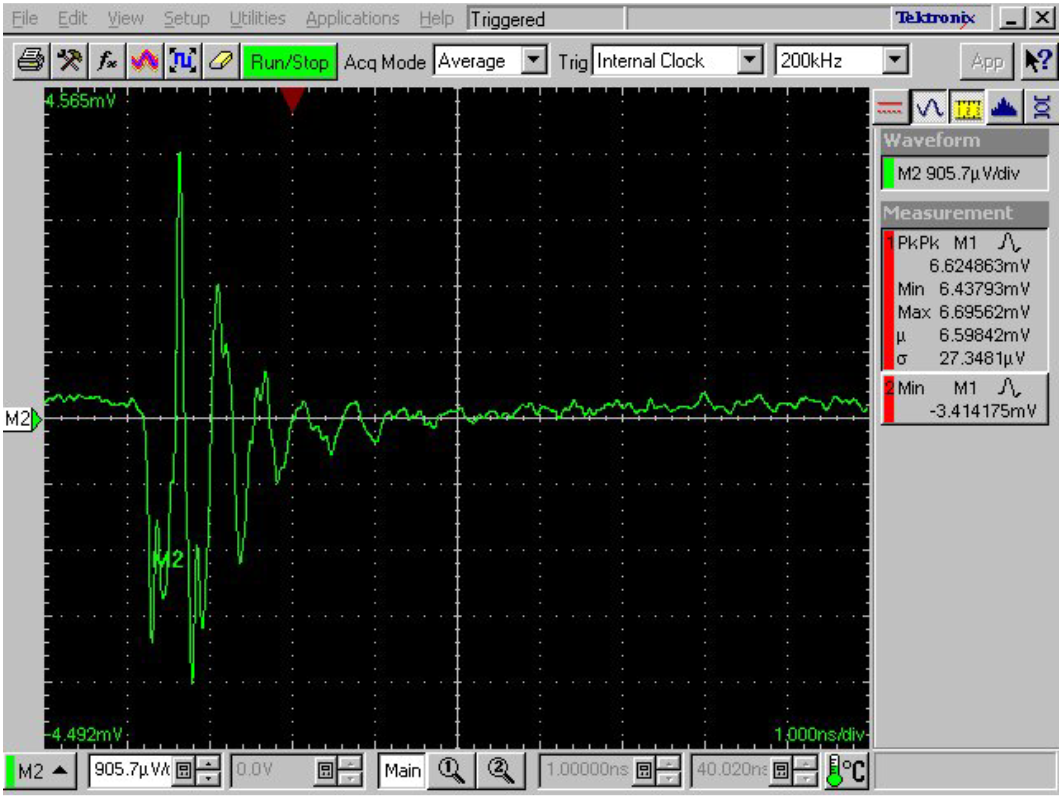Viewport: 1062px width, 798px height.
Task: Open the Define Math fx icon
Action: click(x=107, y=62)
